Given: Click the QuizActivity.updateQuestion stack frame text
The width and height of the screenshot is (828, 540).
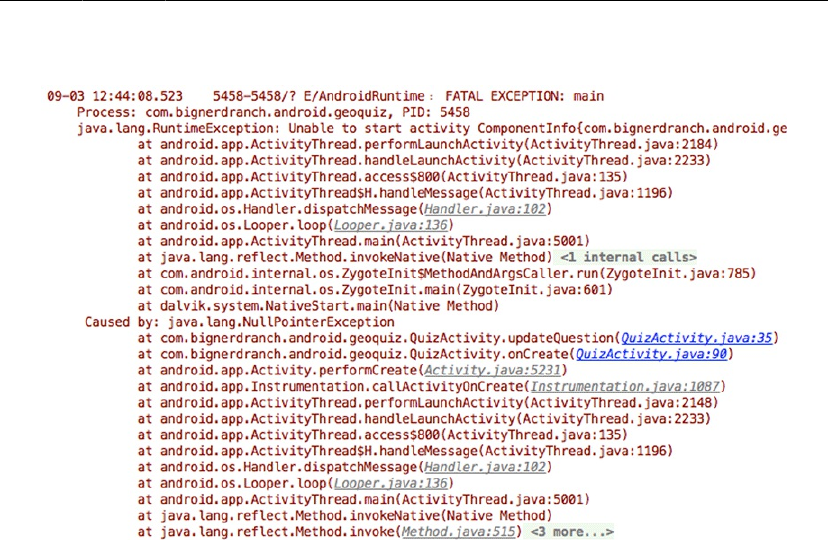Looking at the screenshot, I should point(458,338).
